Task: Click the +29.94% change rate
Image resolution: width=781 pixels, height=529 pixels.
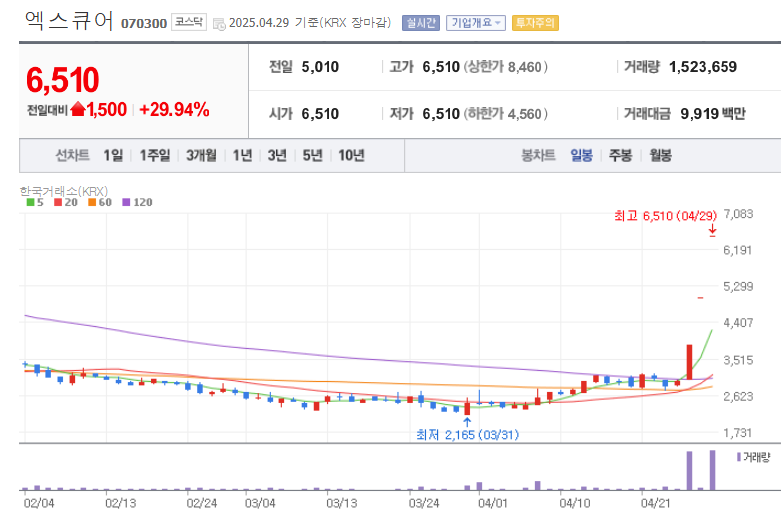Action: click(x=174, y=110)
